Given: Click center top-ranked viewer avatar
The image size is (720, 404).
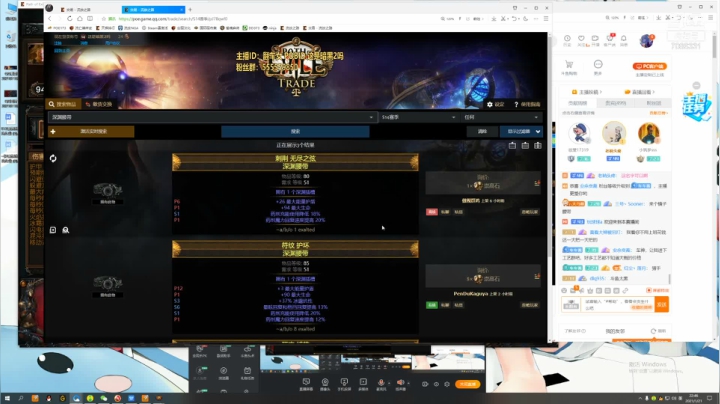Looking at the screenshot, I should pyautogui.click(x=614, y=133).
